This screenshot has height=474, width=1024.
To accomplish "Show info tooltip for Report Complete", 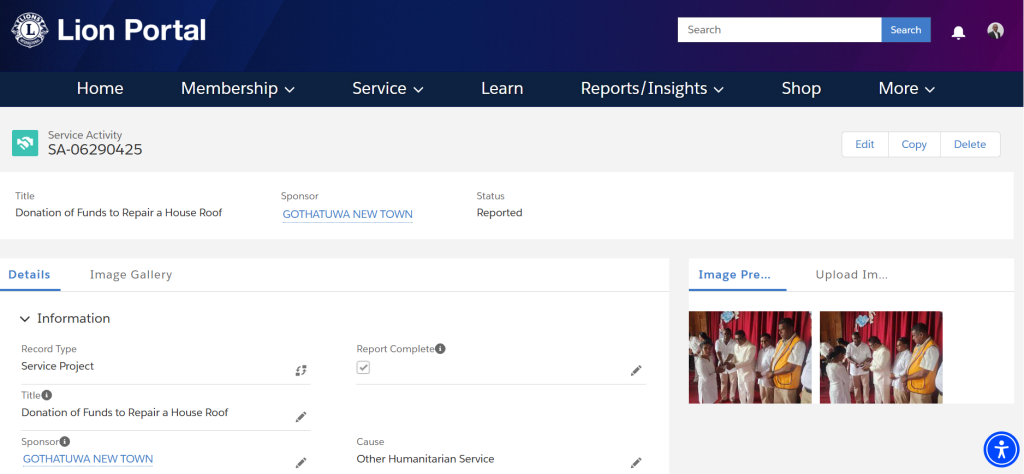I will click(441, 349).
